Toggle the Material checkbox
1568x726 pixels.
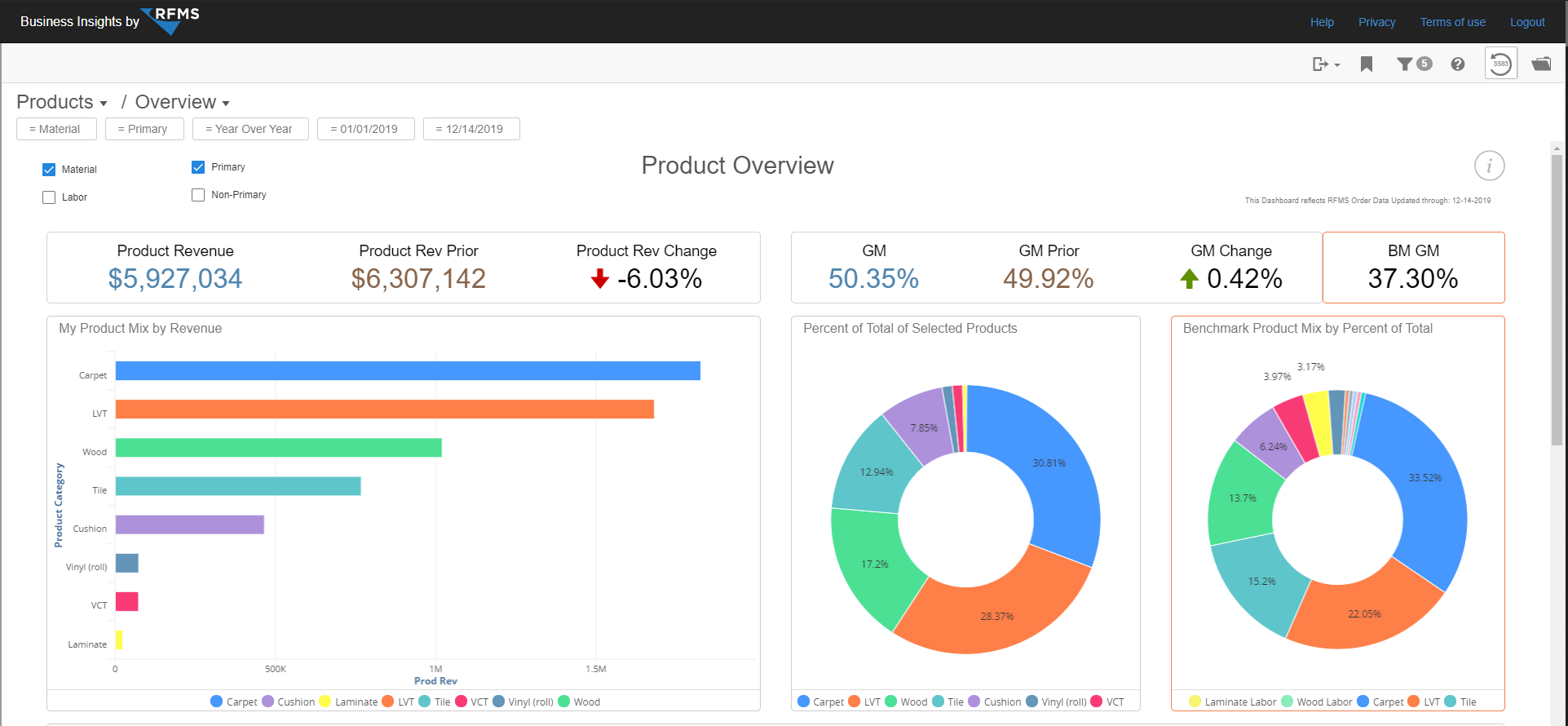(x=49, y=170)
